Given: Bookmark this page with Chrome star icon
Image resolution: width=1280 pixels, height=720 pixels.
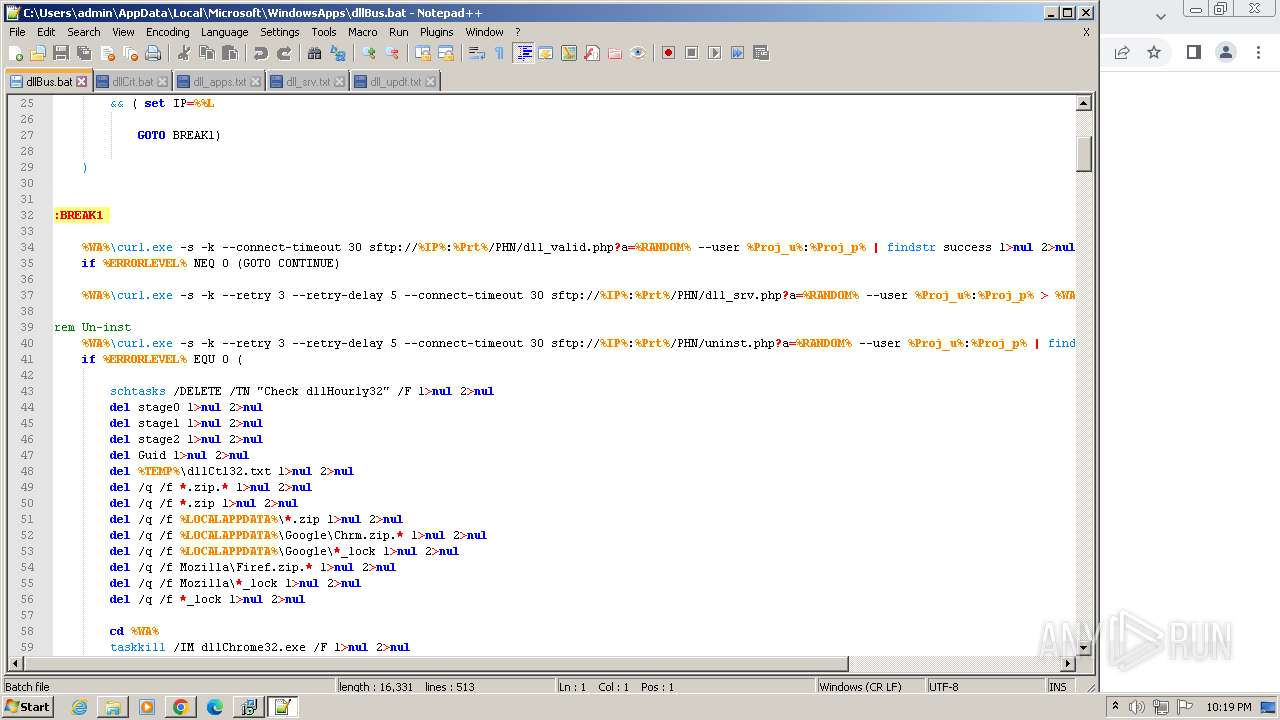Looking at the screenshot, I should tap(1154, 52).
